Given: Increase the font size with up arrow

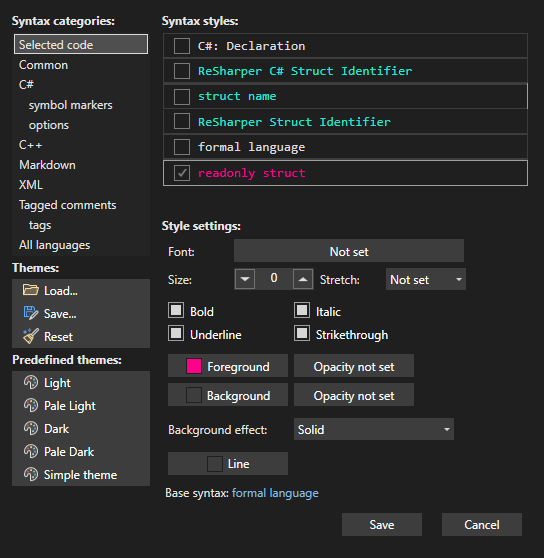Looking at the screenshot, I should tap(303, 279).
